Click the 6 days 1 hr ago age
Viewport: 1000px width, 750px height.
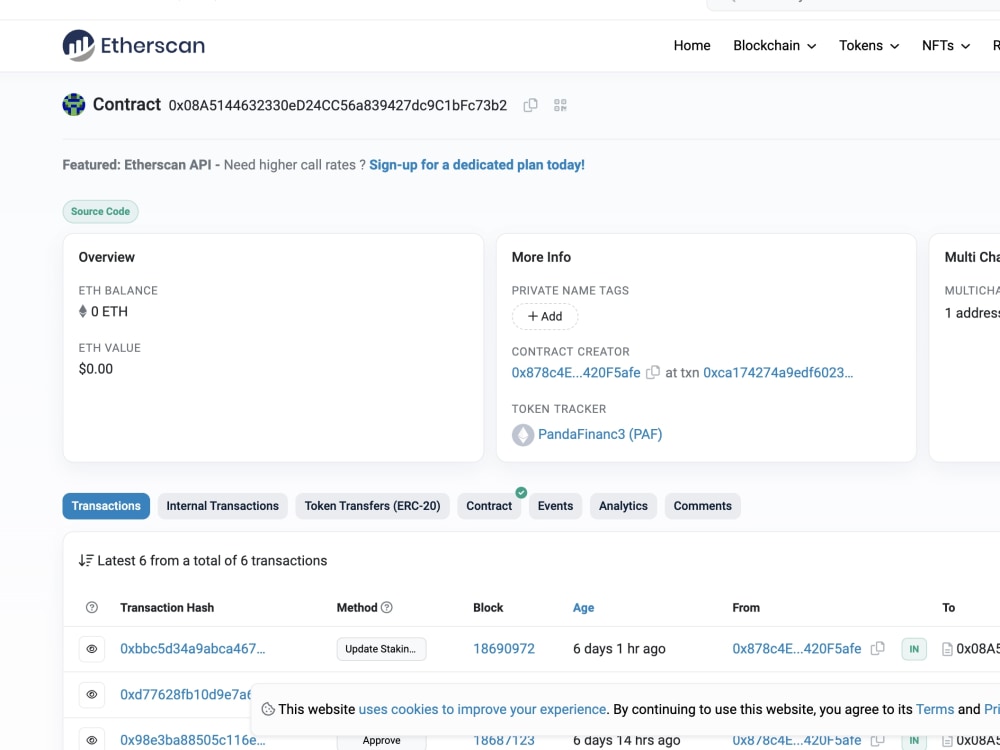[x=619, y=649]
